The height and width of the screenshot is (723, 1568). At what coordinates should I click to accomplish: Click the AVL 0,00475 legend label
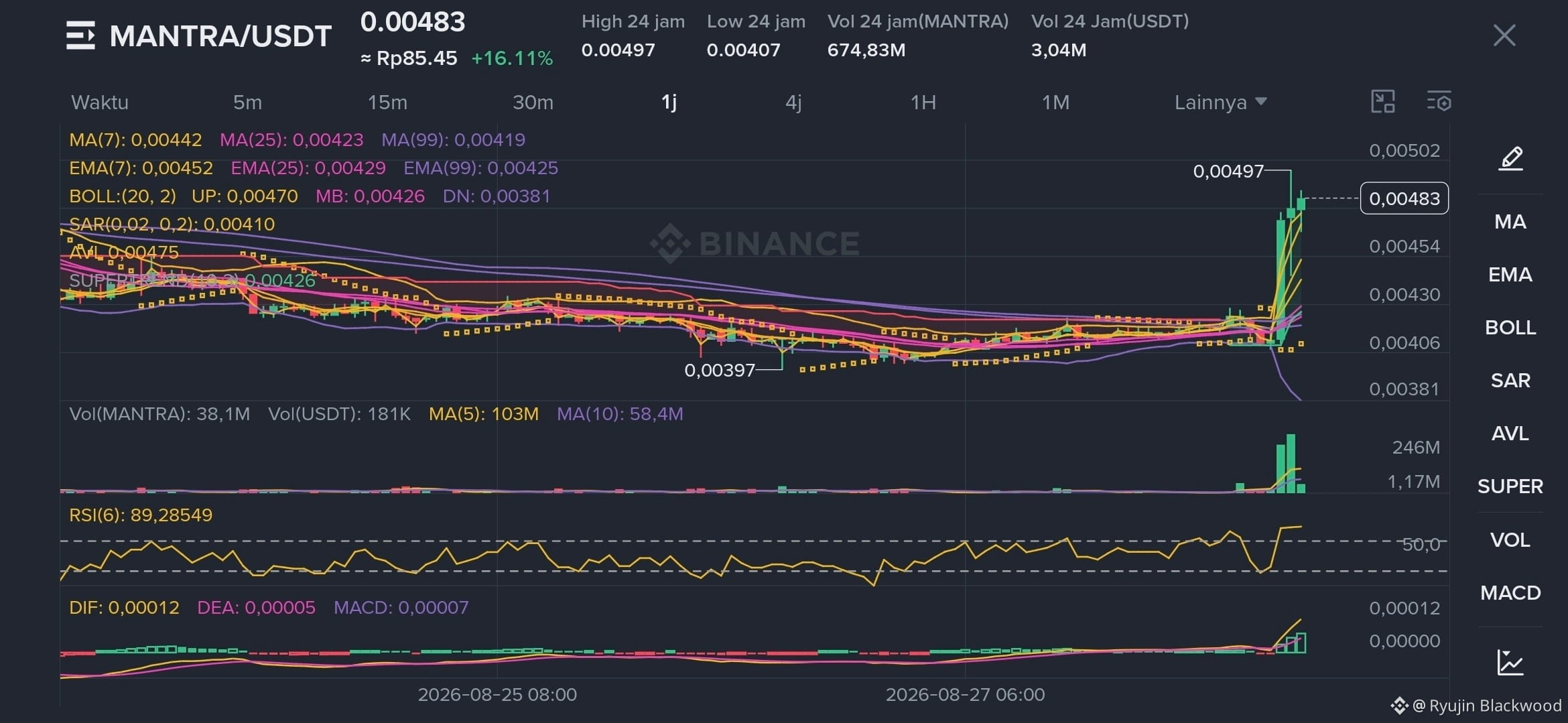124,253
